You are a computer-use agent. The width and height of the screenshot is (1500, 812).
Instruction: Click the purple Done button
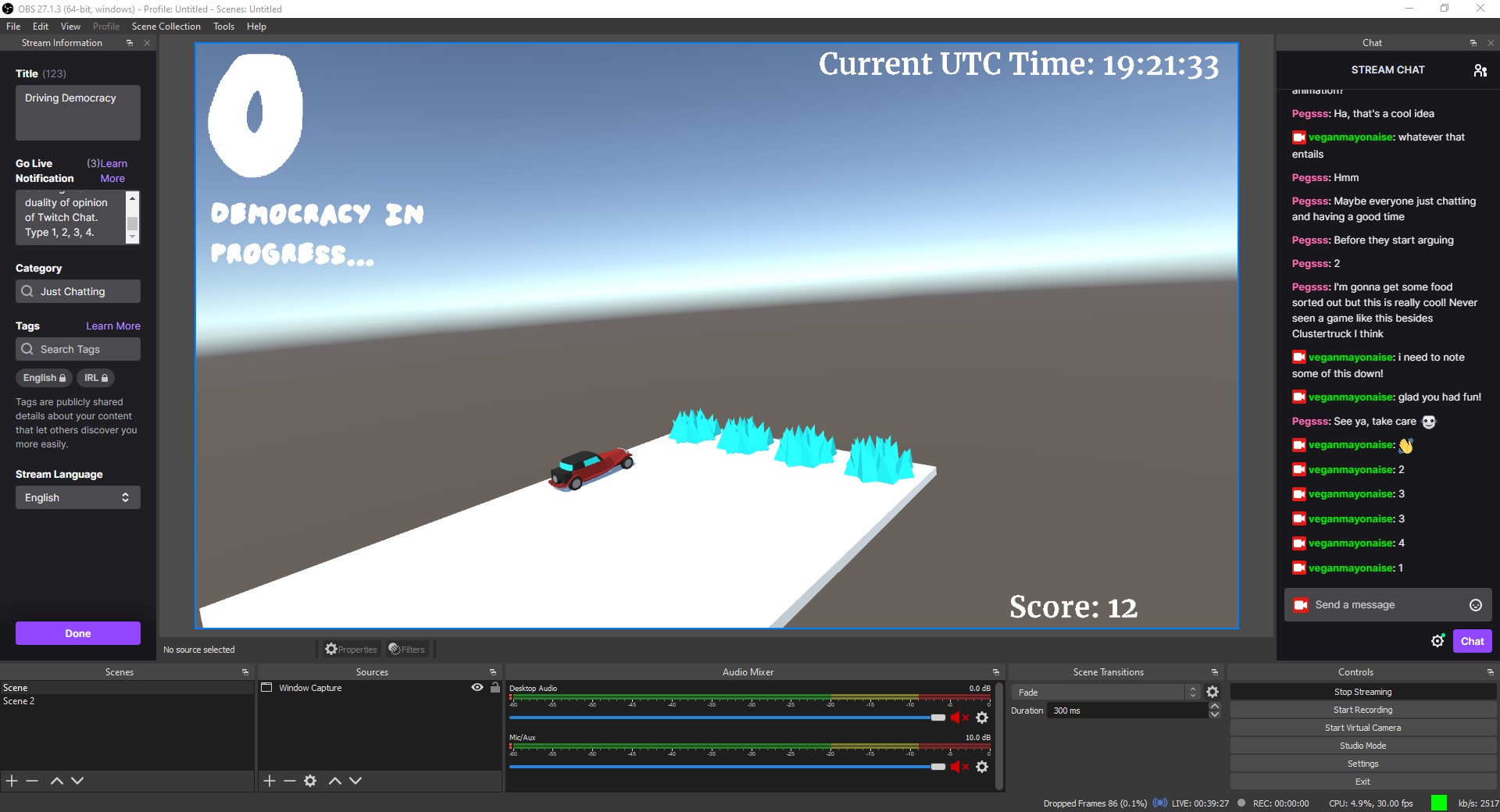pos(78,633)
